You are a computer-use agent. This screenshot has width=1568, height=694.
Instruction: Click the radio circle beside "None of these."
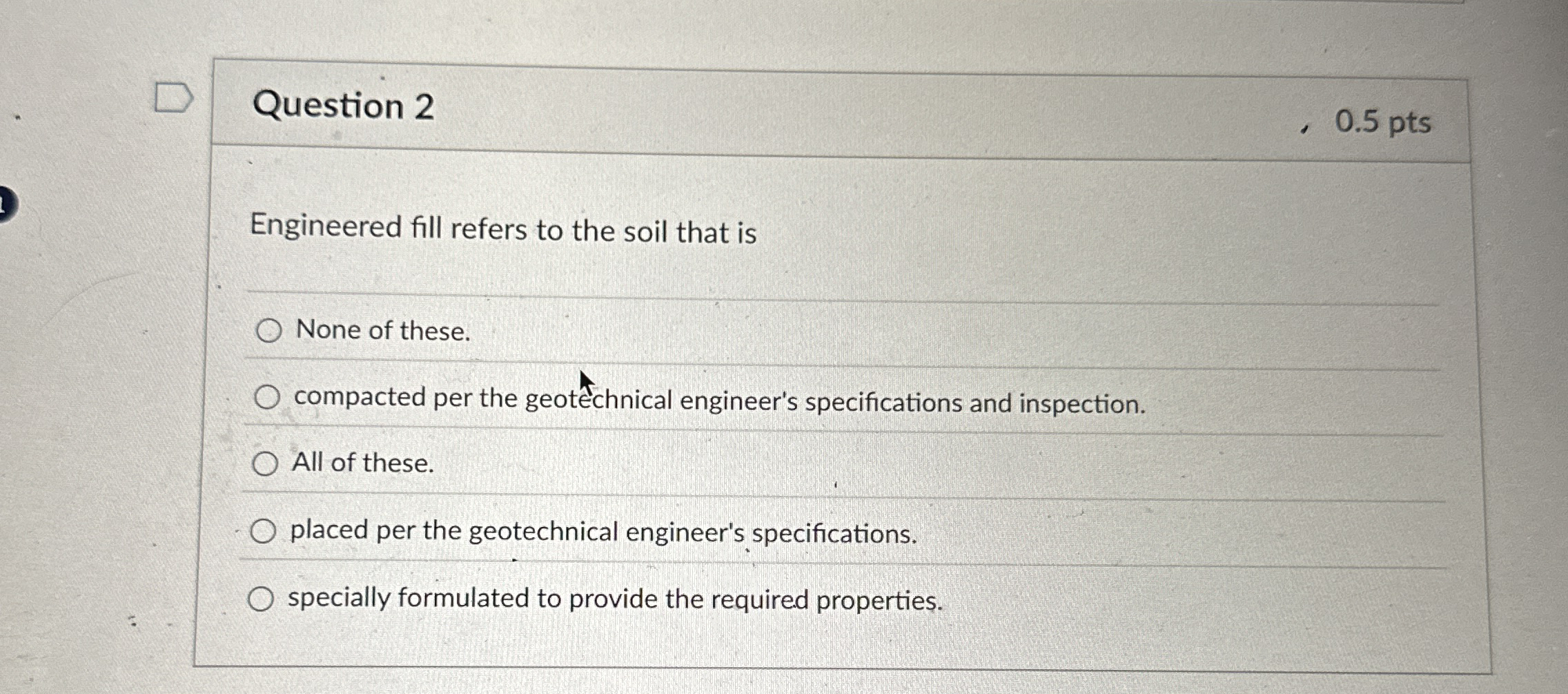(268, 331)
